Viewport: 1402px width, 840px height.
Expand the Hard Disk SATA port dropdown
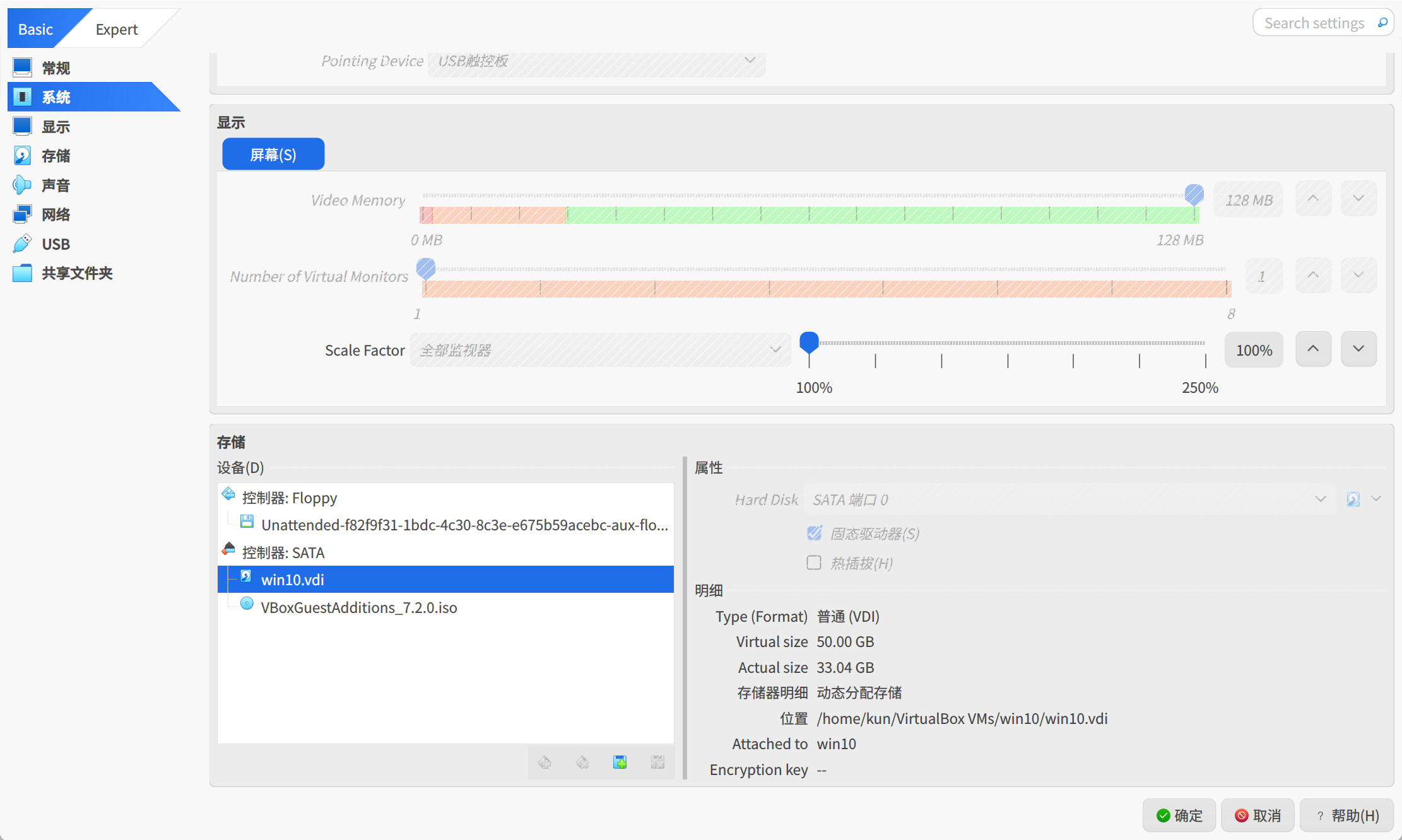pyautogui.click(x=1069, y=499)
